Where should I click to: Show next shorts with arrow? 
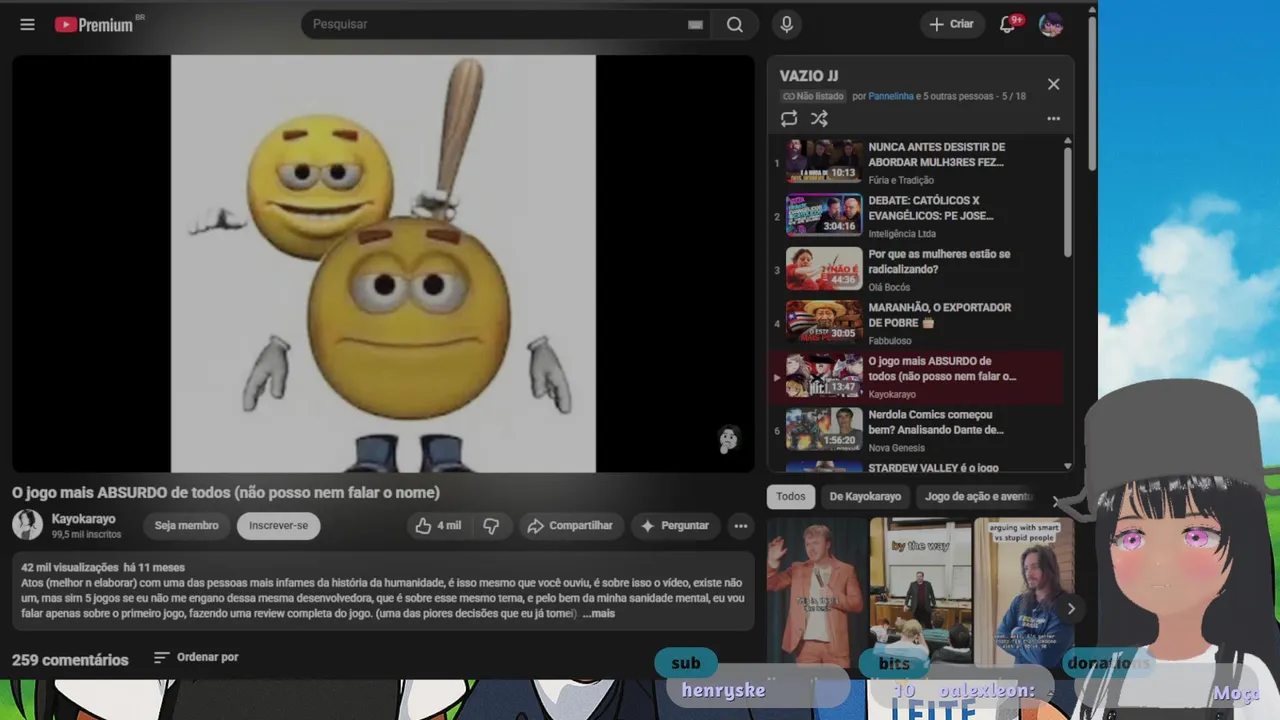[1071, 608]
